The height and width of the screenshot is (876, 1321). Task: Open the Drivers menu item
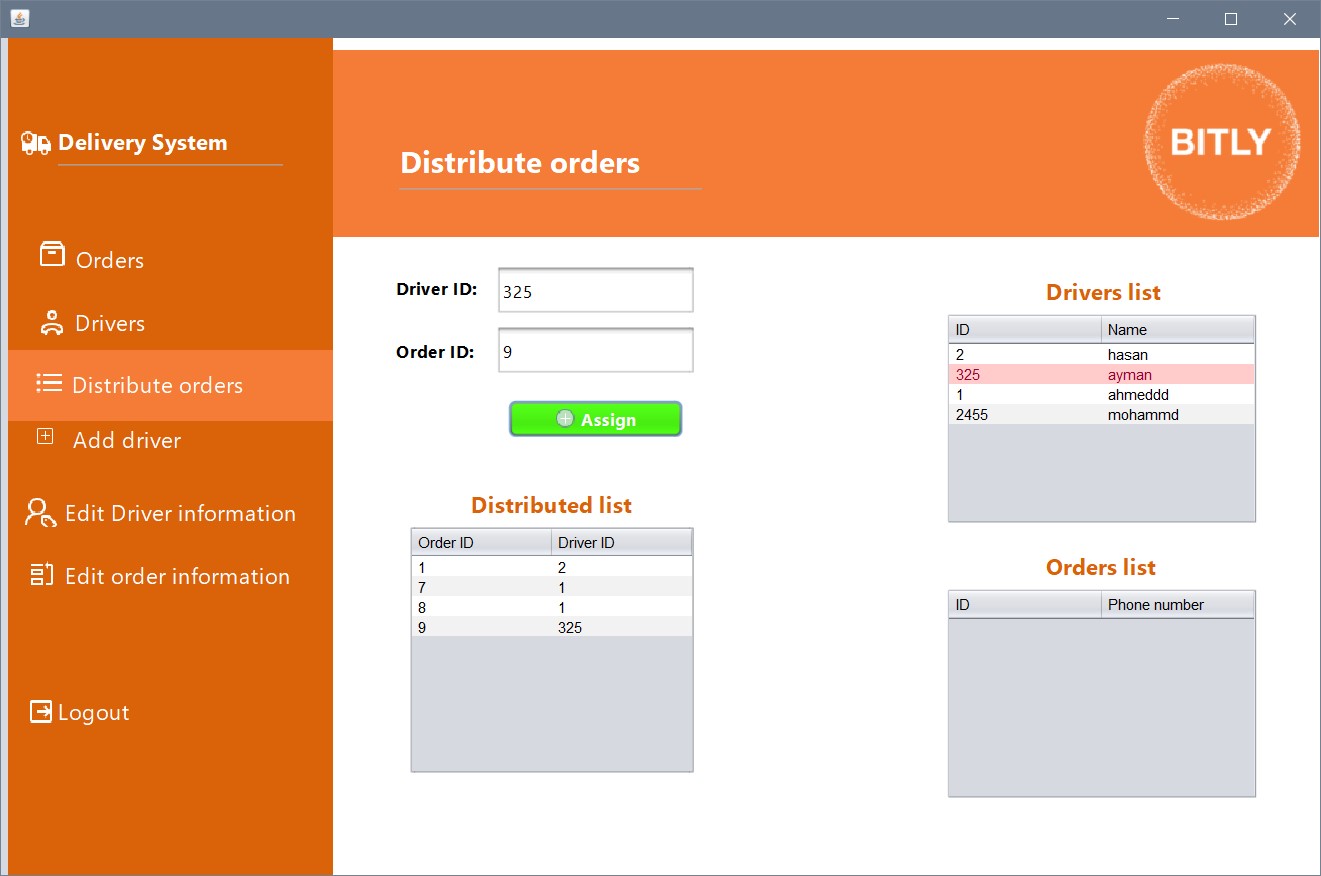pyautogui.click(x=110, y=323)
